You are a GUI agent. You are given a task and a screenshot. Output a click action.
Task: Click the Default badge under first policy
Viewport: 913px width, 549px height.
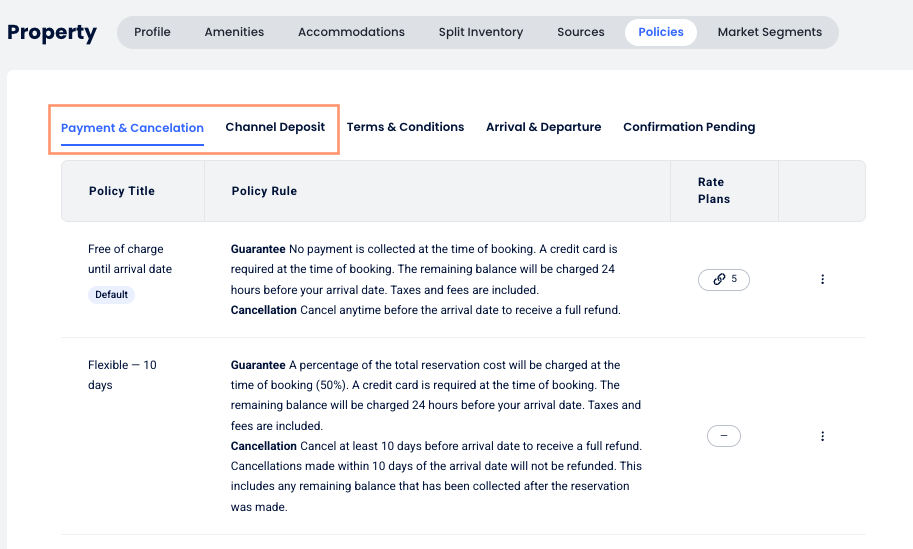(x=111, y=295)
